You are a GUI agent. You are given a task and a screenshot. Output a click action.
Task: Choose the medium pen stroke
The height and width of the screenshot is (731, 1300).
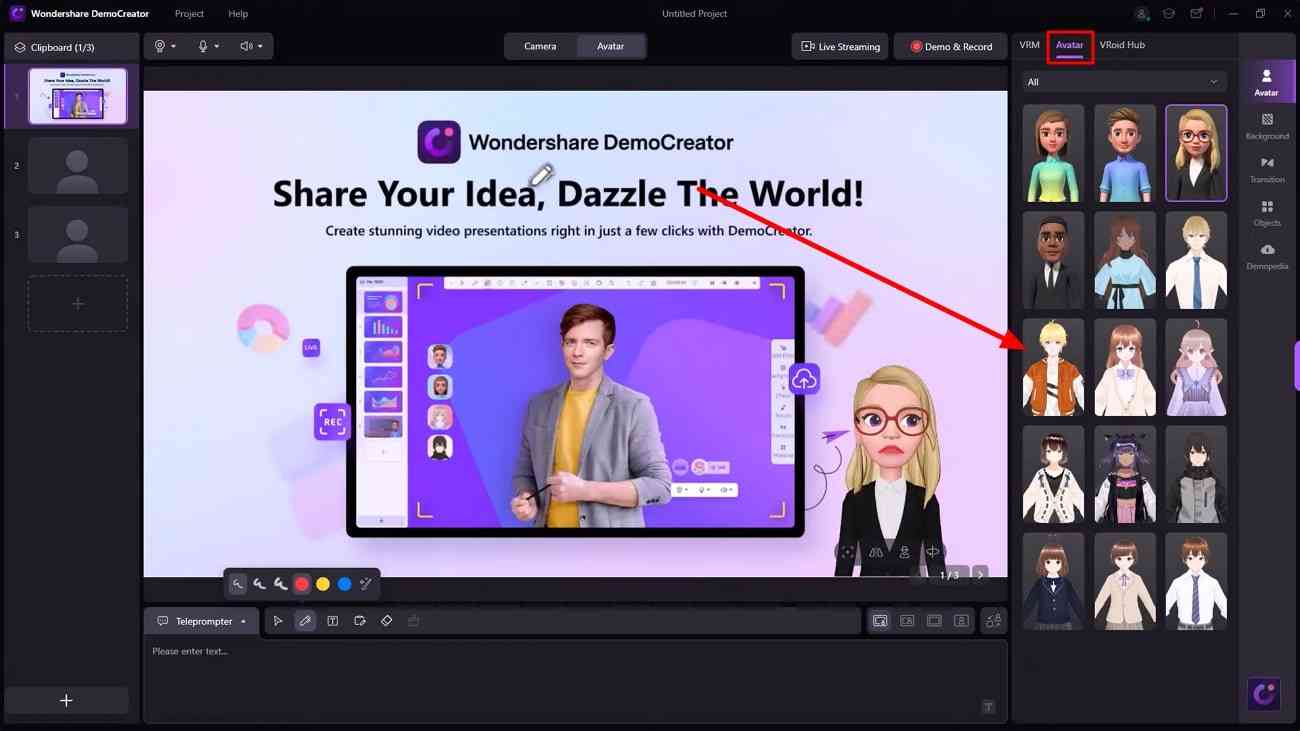coord(259,584)
